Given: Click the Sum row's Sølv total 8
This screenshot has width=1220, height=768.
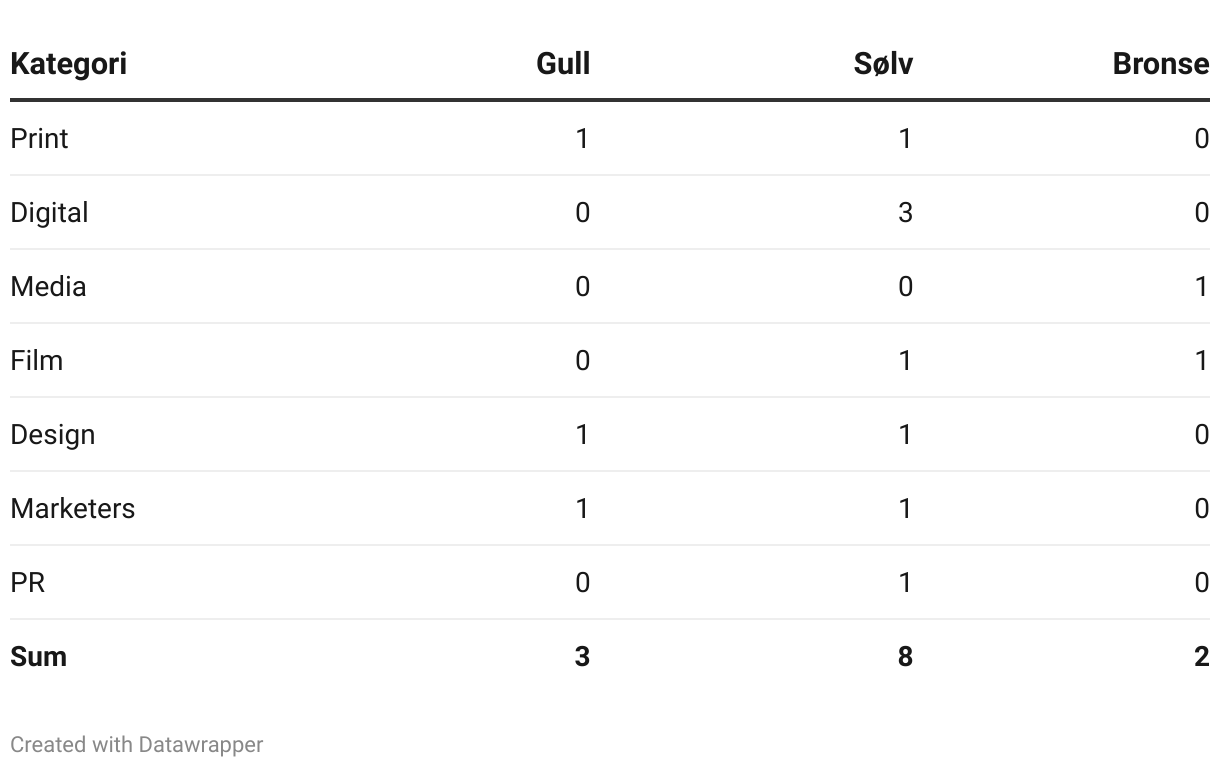Looking at the screenshot, I should pyautogui.click(x=905, y=657).
